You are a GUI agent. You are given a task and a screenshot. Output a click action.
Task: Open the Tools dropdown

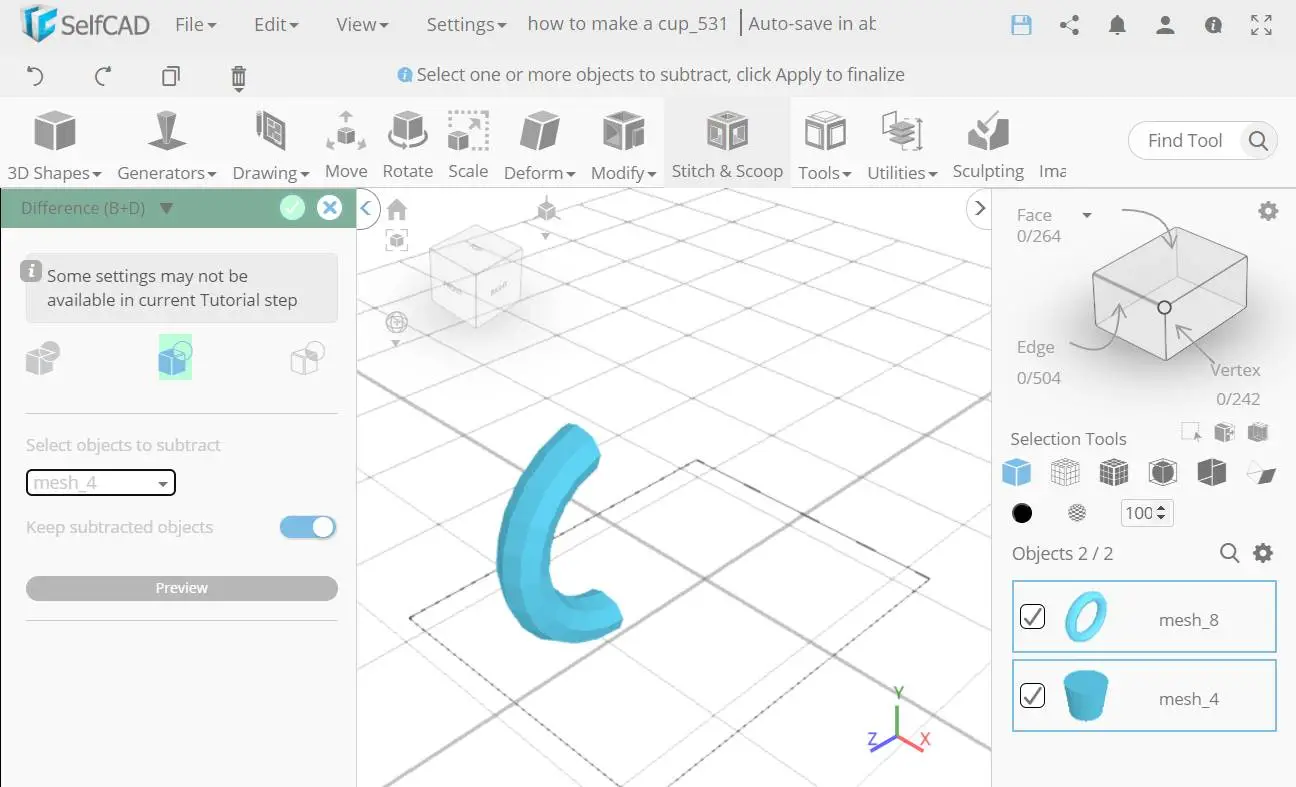coord(825,147)
